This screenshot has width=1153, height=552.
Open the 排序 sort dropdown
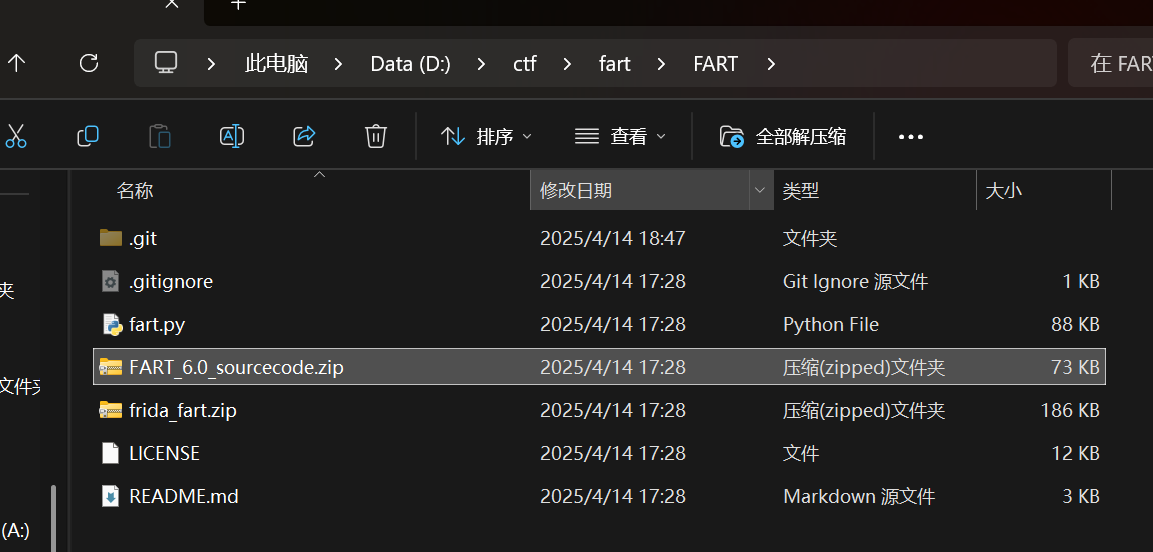click(x=486, y=136)
